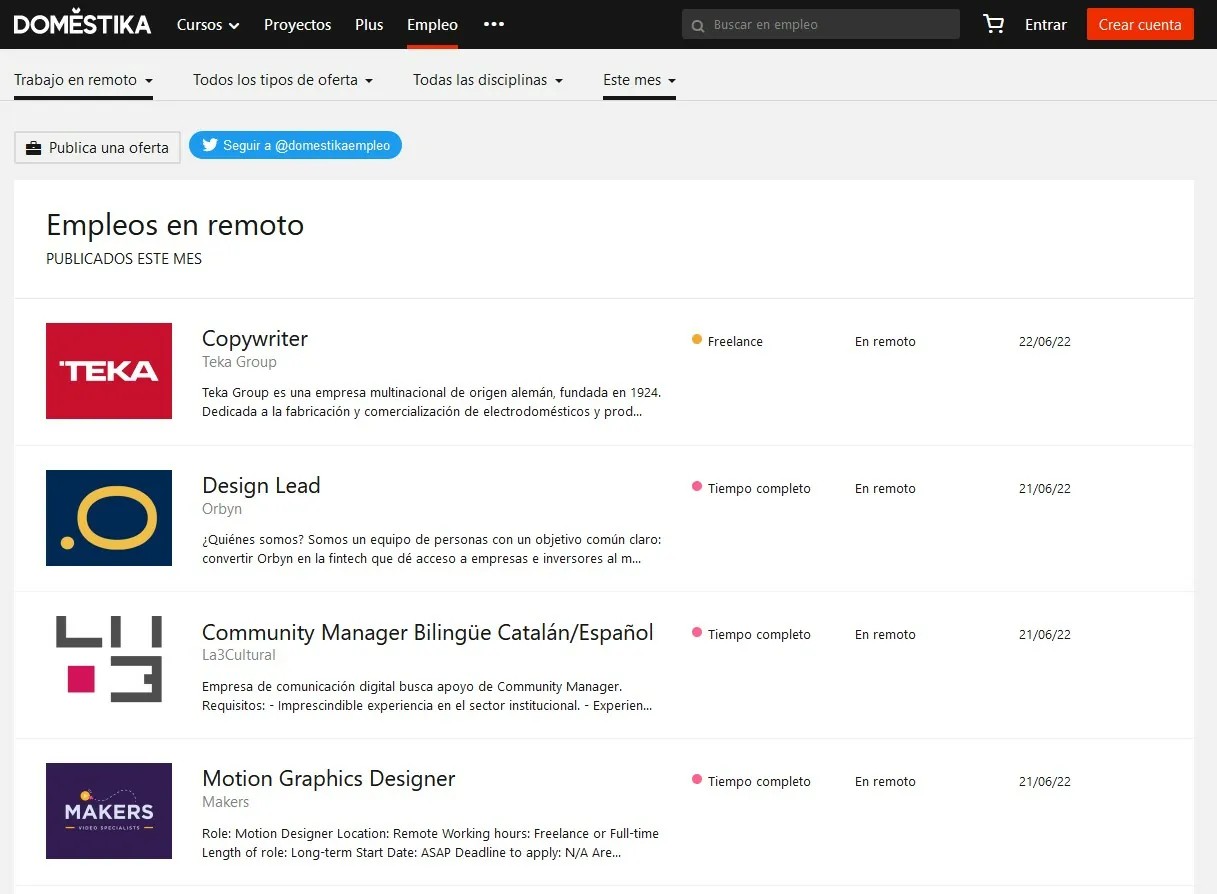Viewport: 1217px width, 894px height.
Task: Open the La3Cultural company logo
Action: 109,660
